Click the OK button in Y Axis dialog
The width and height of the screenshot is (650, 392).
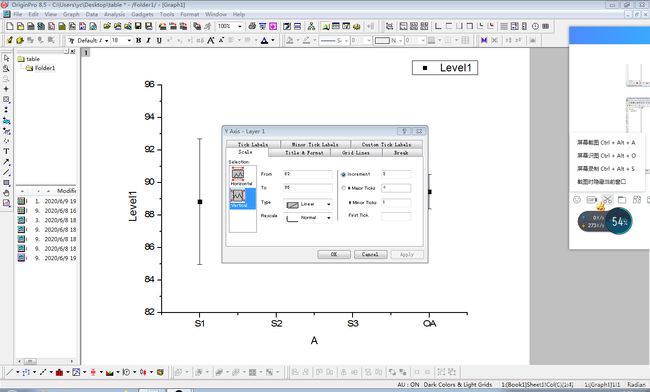tap(334, 254)
